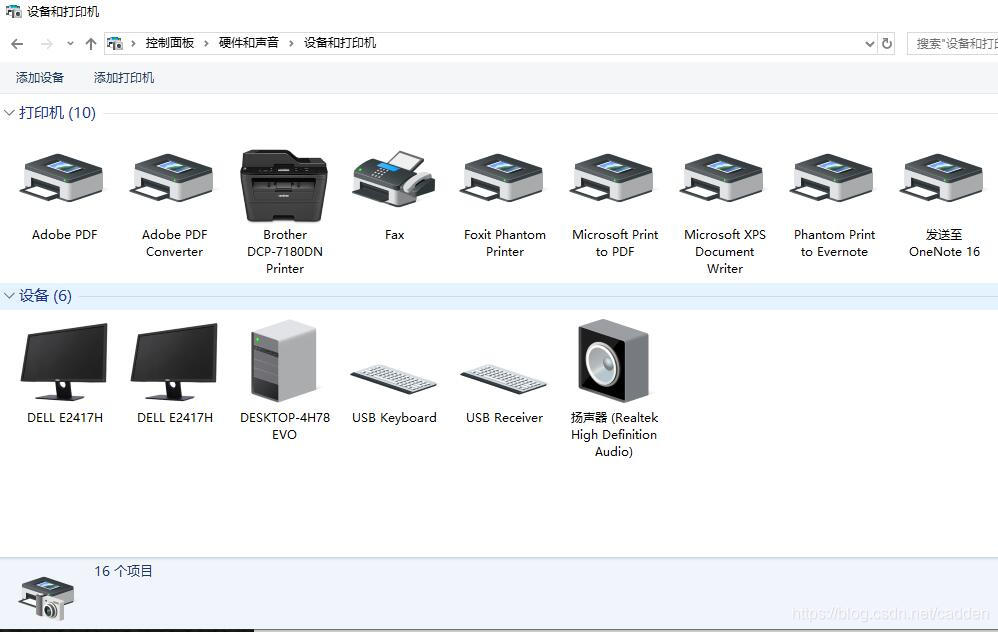The image size is (998, 632).
Task: Expand chevron after 硬件和声音 breadcrumb
Action: pyautogui.click(x=291, y=43)
